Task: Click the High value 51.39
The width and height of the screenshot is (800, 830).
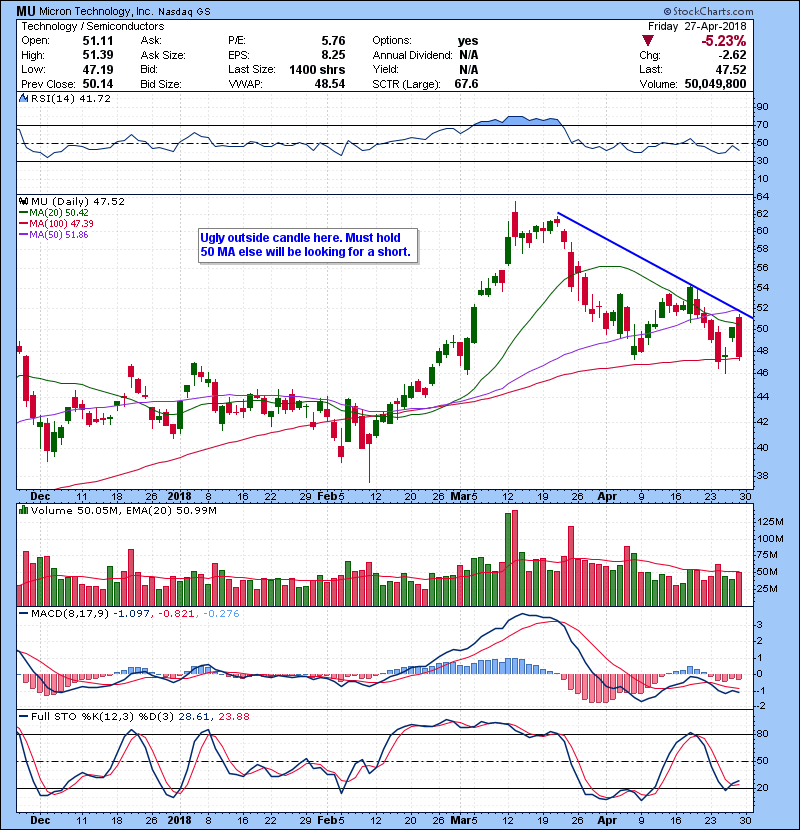Action: [x=97, y=55]
